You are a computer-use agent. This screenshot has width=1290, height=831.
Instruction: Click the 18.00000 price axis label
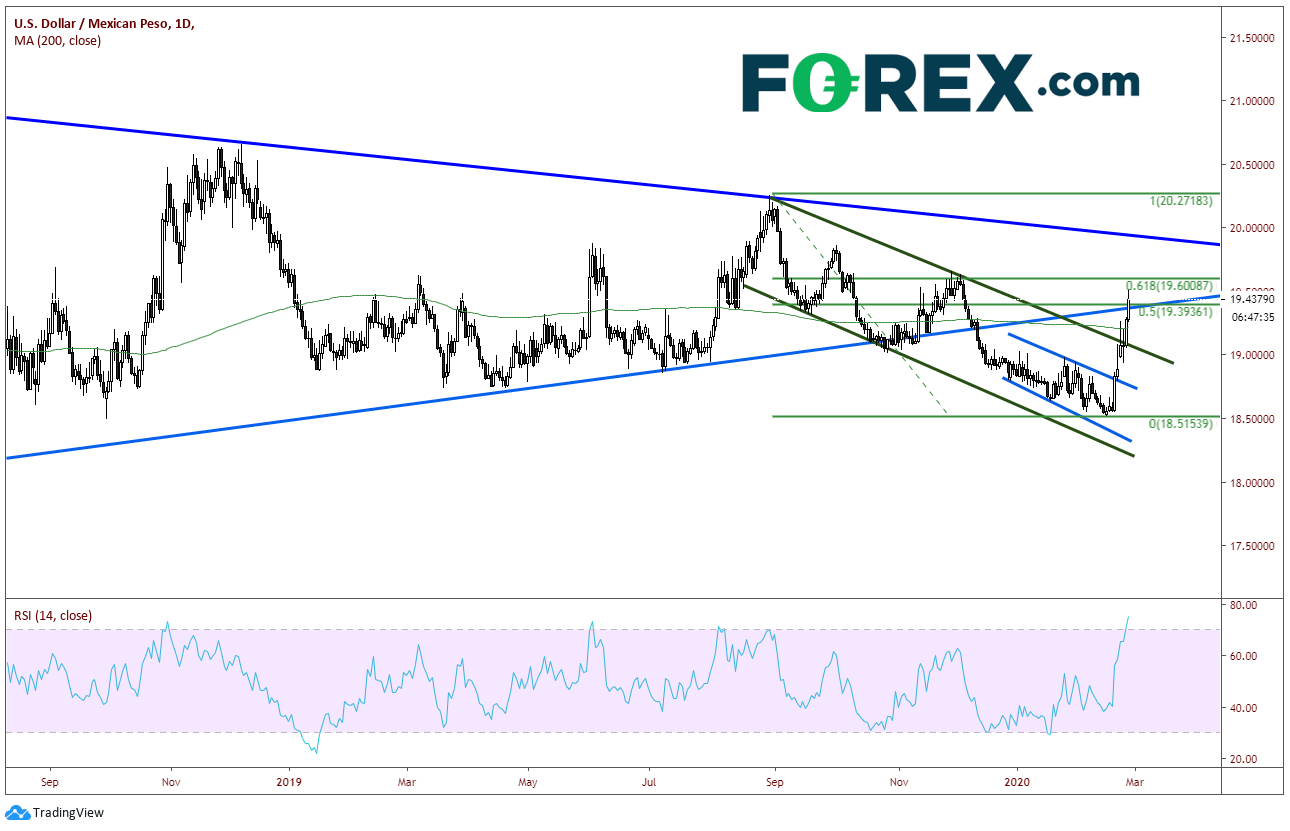(x=1254, y=483)
